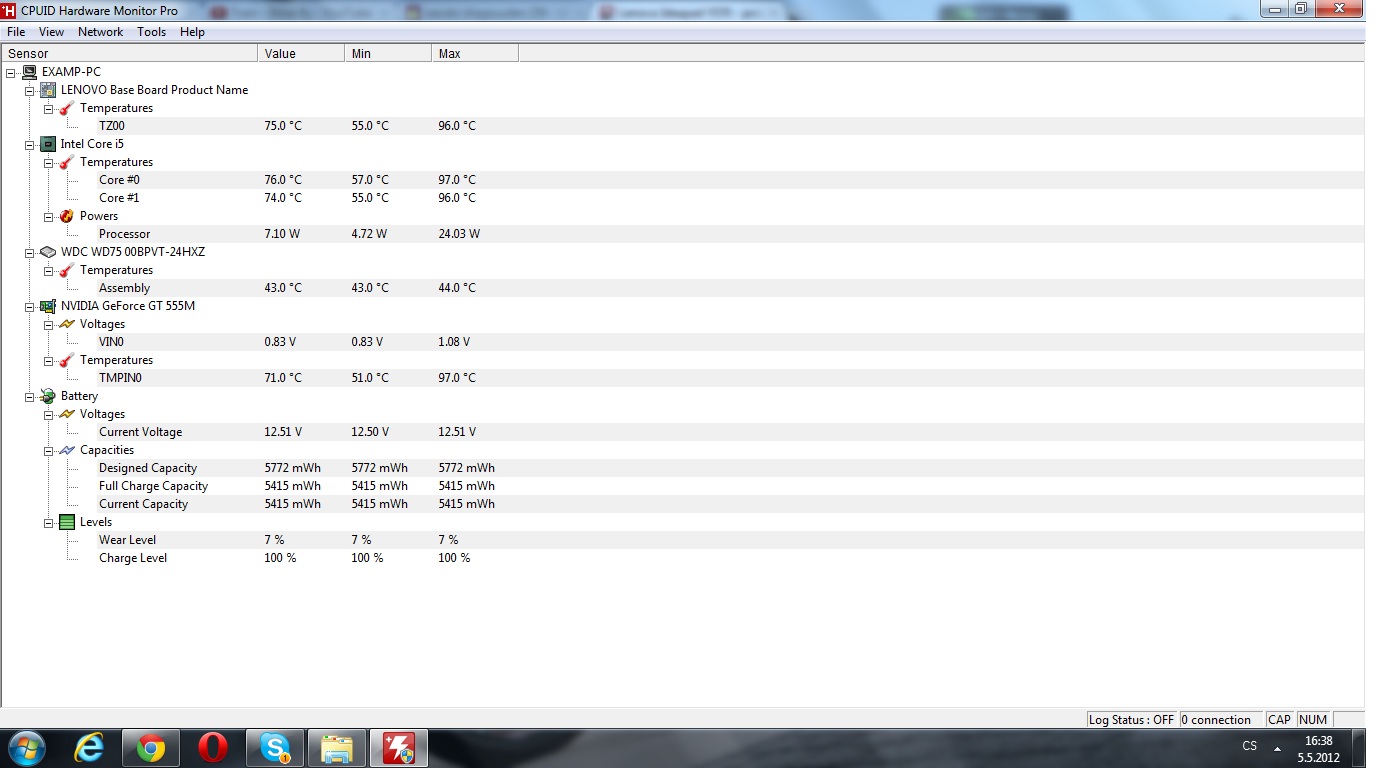Screen dimensions: 1392x768
Task: Click the Capacities graph icon
Action: point(67,450)
